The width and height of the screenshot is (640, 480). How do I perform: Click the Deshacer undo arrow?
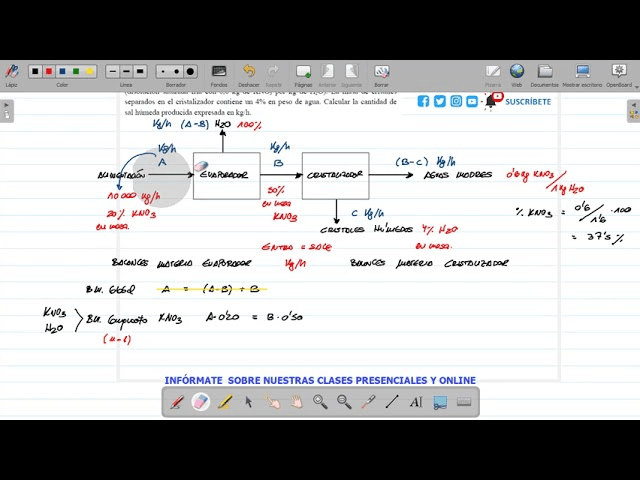tap(249, 71)
